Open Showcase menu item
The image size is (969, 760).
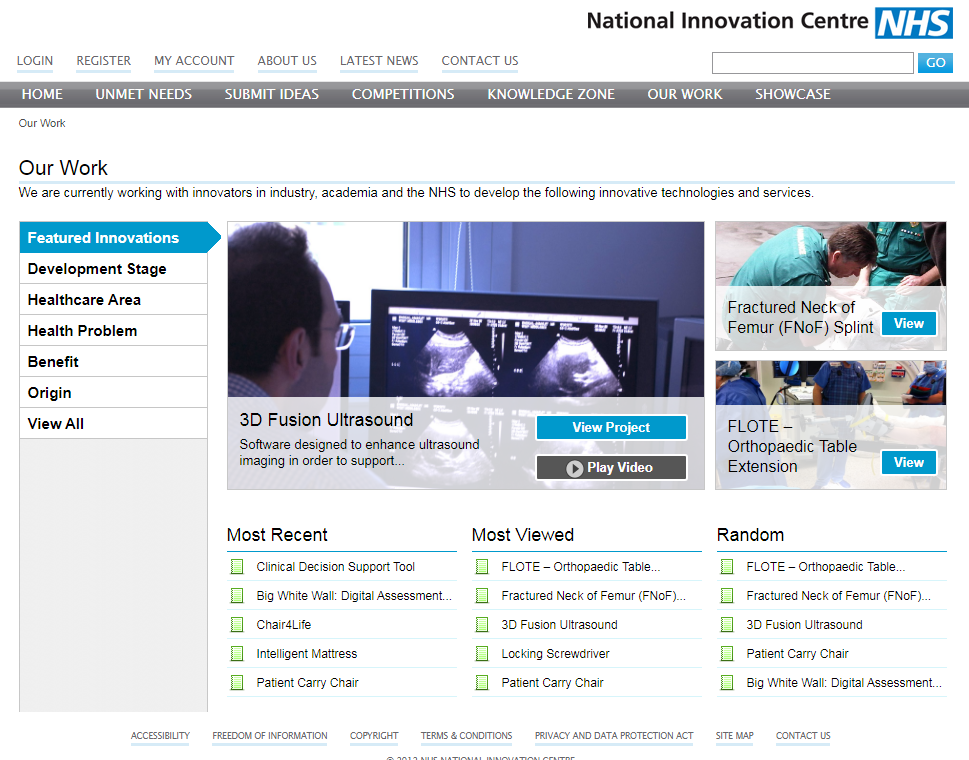pyautogui.click(x=793, y=95)
